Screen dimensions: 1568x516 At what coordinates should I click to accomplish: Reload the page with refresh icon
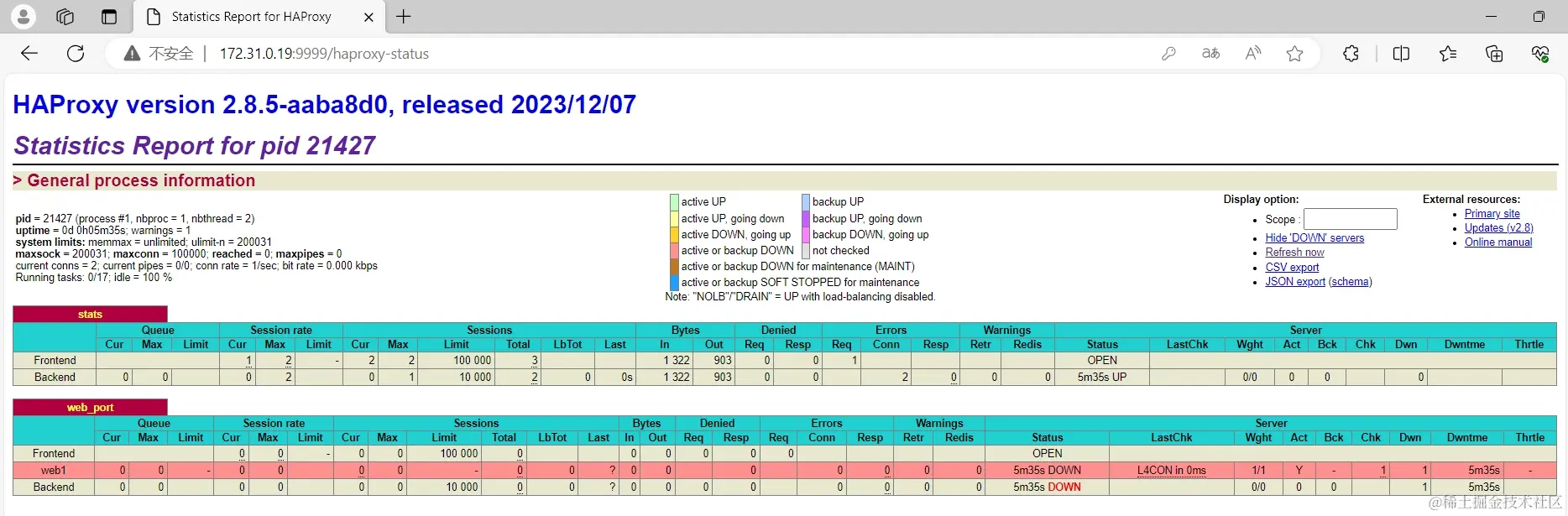(x=76, y=54)
